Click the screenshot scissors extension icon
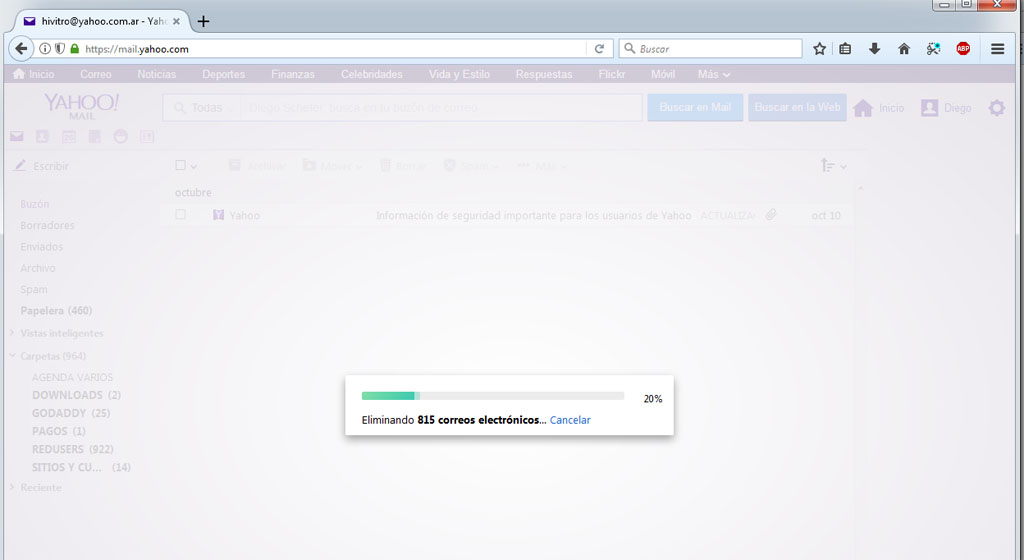This screenshot has height=560, width=1024. pos(933,48)
